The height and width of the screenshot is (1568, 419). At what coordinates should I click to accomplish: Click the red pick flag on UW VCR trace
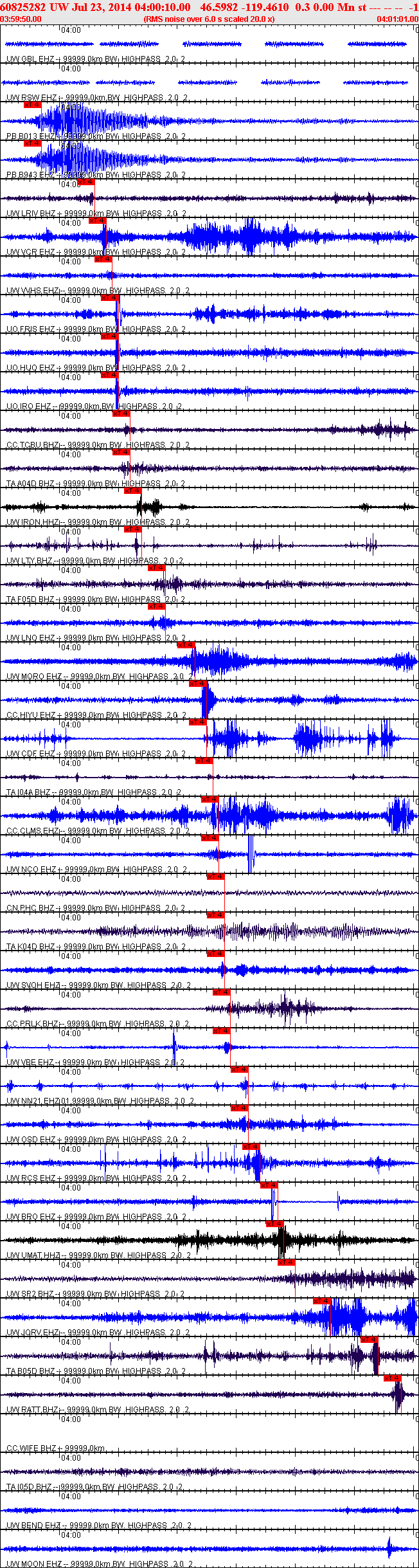tap(98, 221)
